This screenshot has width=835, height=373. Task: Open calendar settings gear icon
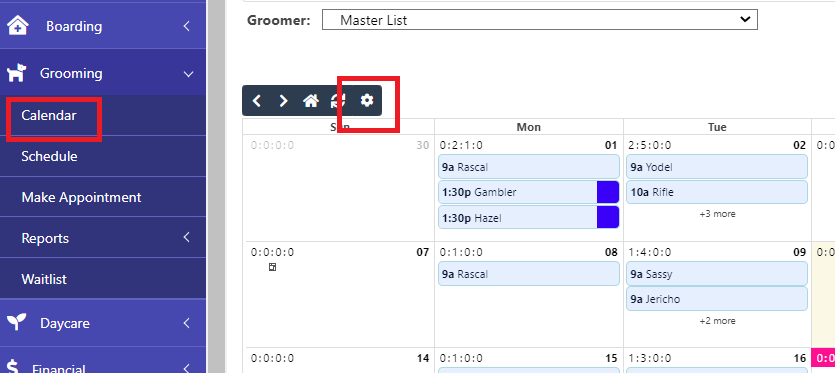click(367, 100)
